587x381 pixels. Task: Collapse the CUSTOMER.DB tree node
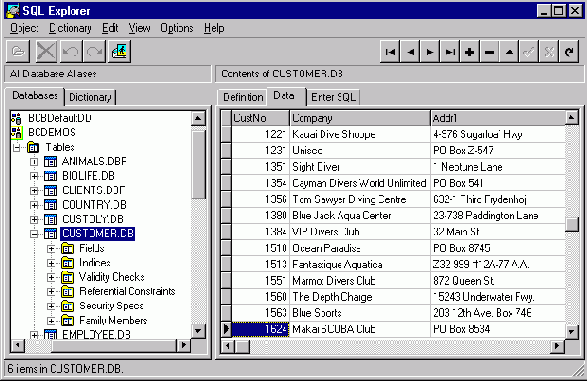[x=34, y=234]
